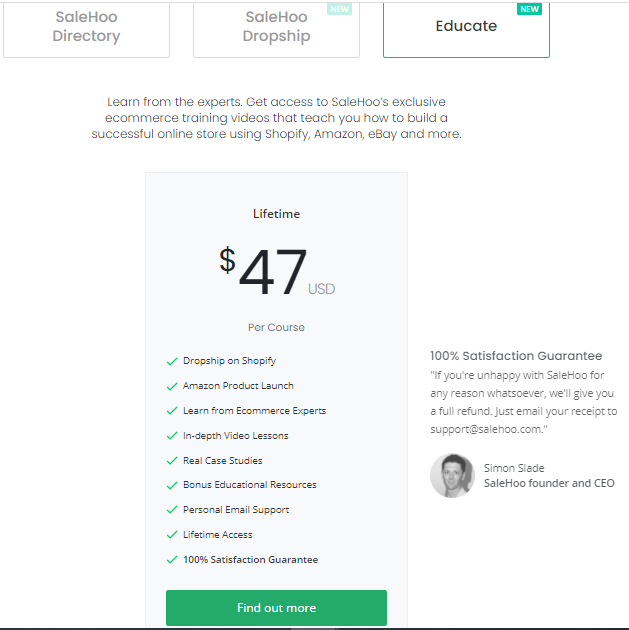Click the Simon Slade name text
629x630 pixels.
pos(514,468)
